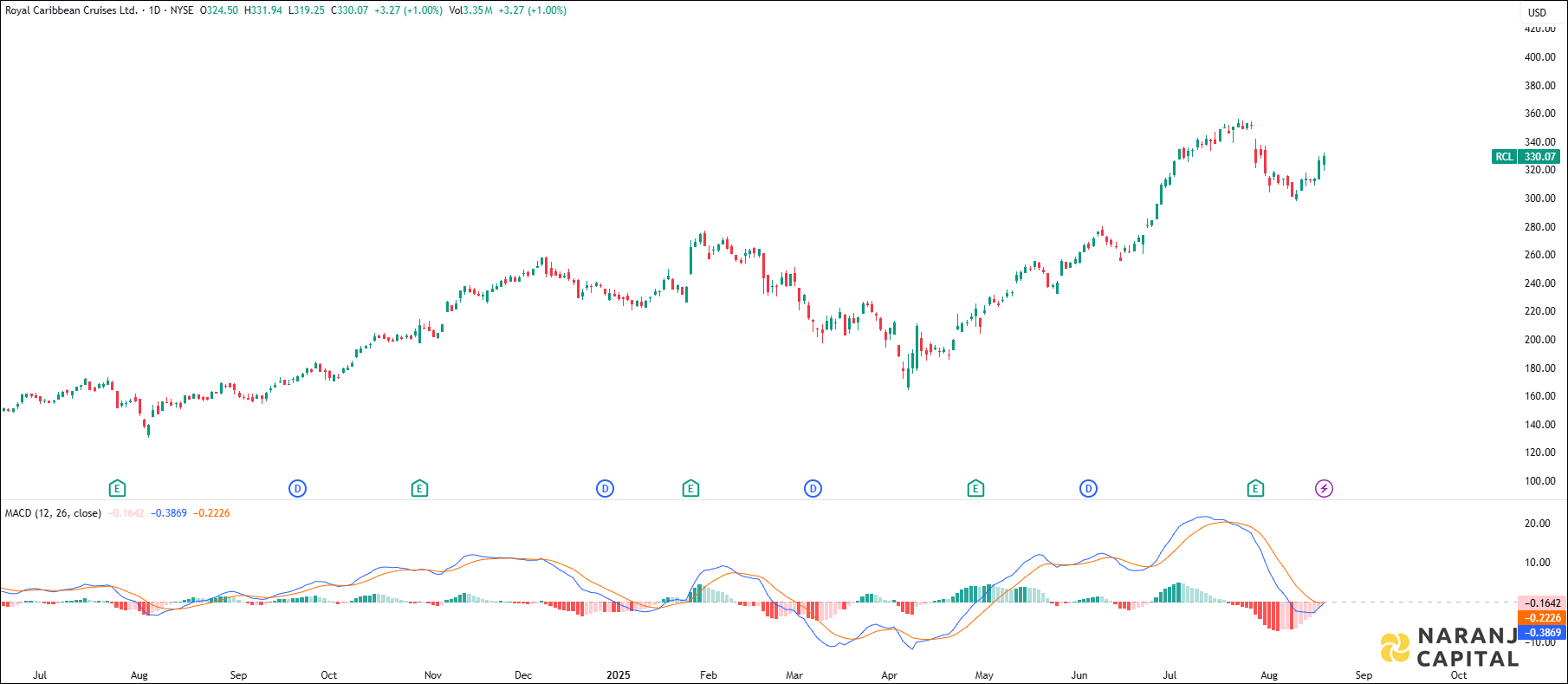The height and width of the screenshot is (684, 1568).
Task: Click the 330.07 last price label
Action: pyautogui.click(x=1540, y=157)
